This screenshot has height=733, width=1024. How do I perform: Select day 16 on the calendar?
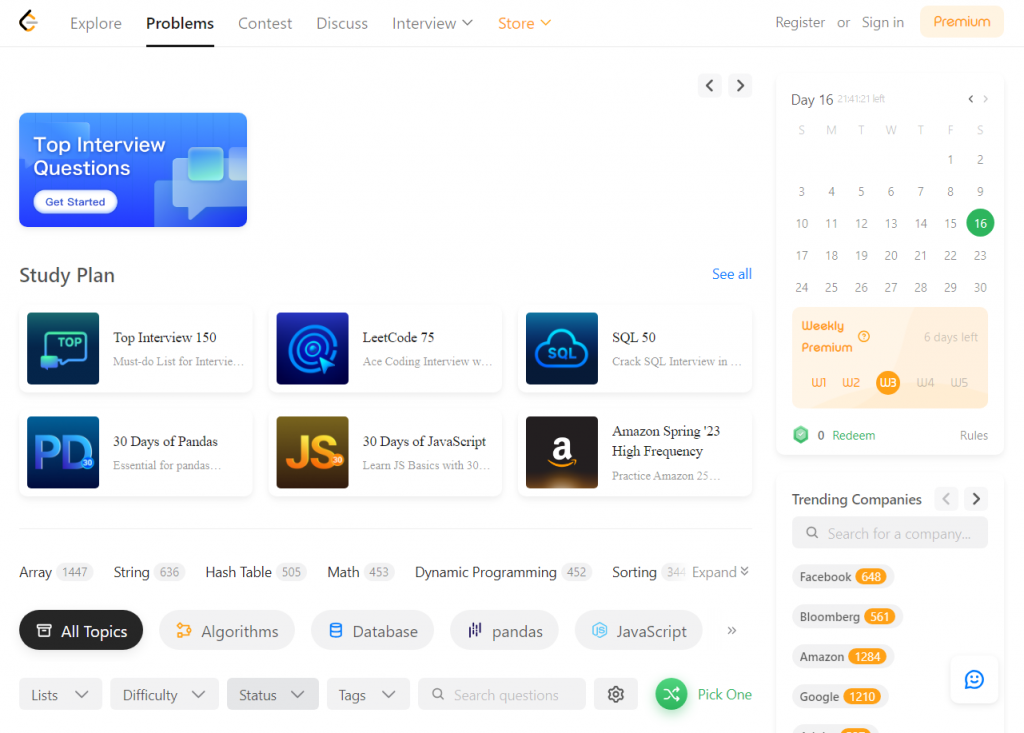coord(980,223)
